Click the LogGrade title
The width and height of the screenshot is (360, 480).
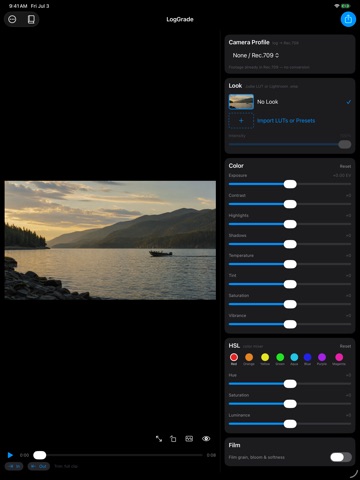click(x=180, y=19)
